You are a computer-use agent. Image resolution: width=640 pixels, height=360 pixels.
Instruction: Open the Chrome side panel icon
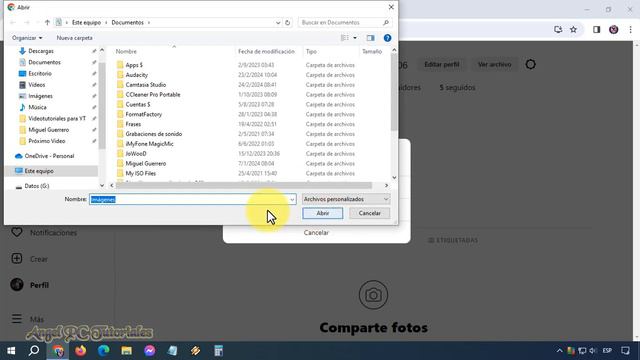point(596,29)
